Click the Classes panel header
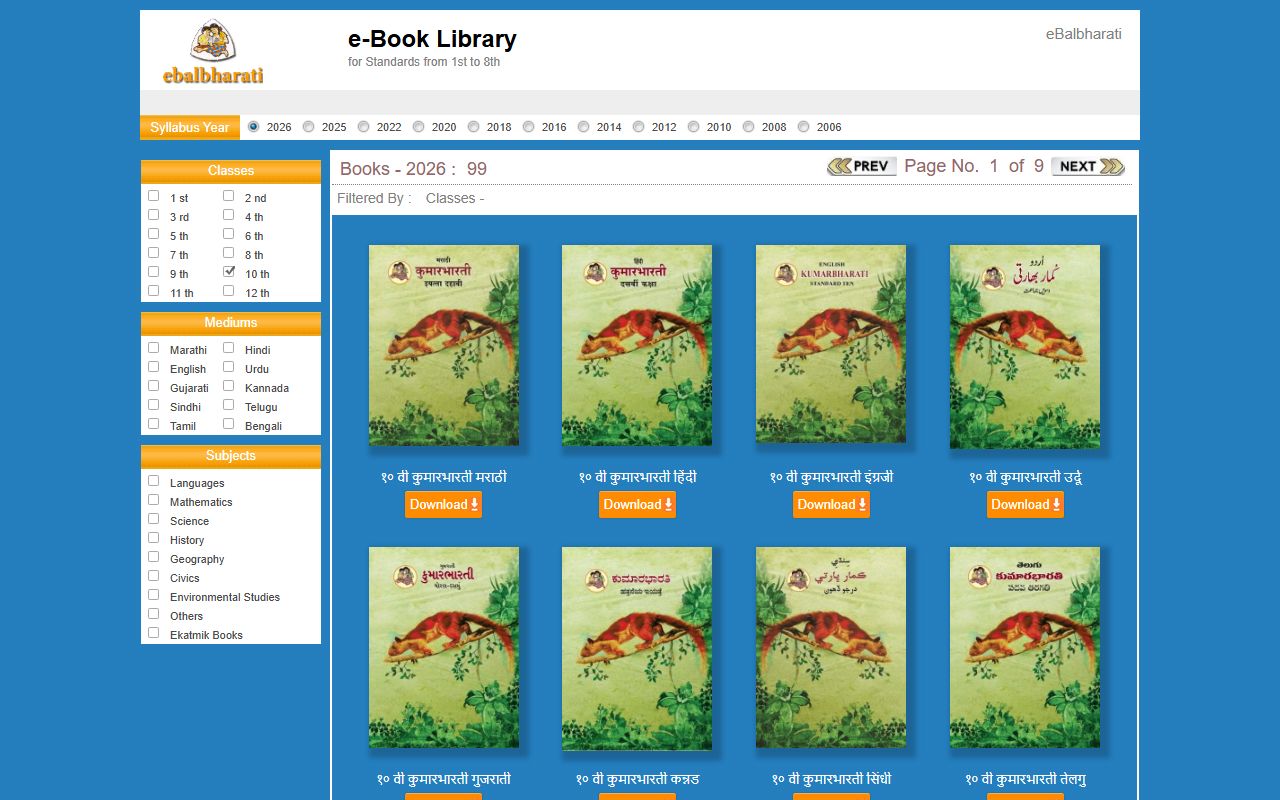Viewport: 1280px width, 800px height. pos(231,171)
